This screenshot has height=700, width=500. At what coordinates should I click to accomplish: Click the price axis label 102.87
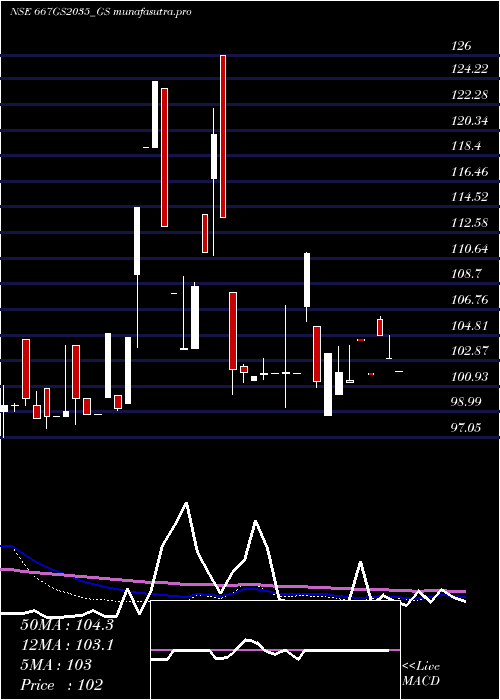point(470,351)
